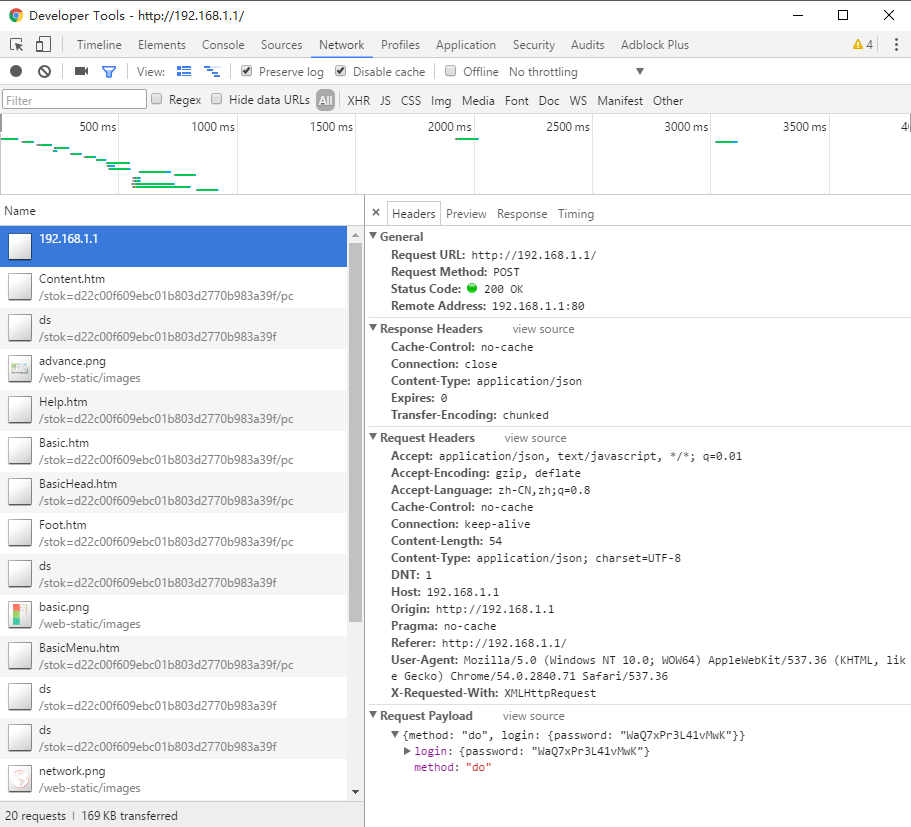Open the Response tab
This screenshot has height=827, width=911.
522,214
